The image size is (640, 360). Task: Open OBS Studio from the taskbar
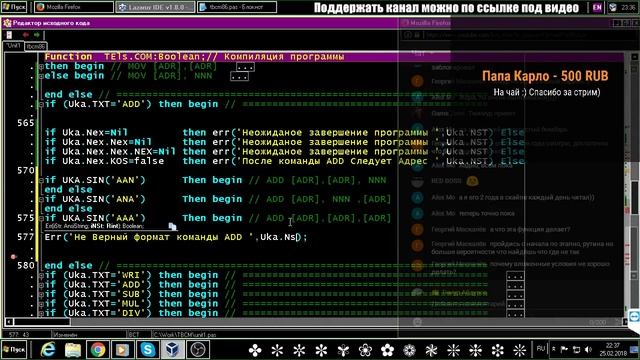[x=198, y=350]
